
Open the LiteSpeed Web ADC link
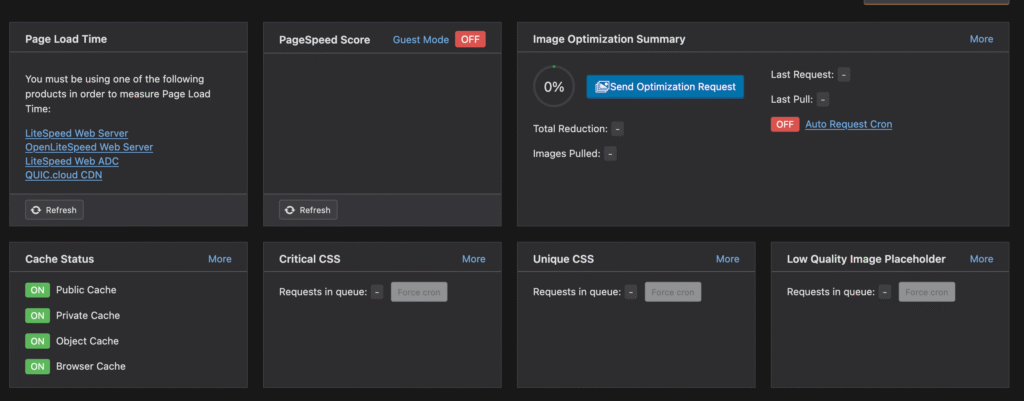pos(70,161)
